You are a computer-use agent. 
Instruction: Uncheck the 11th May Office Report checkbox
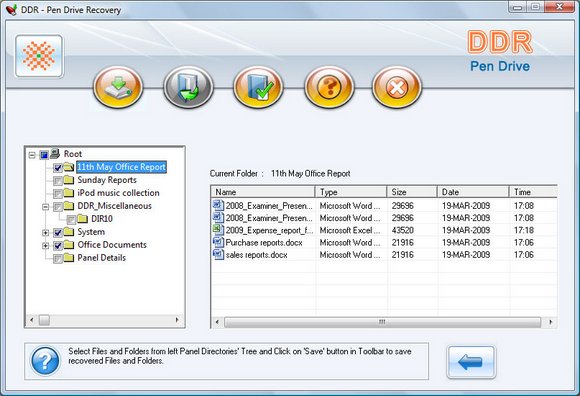(58, 168)
